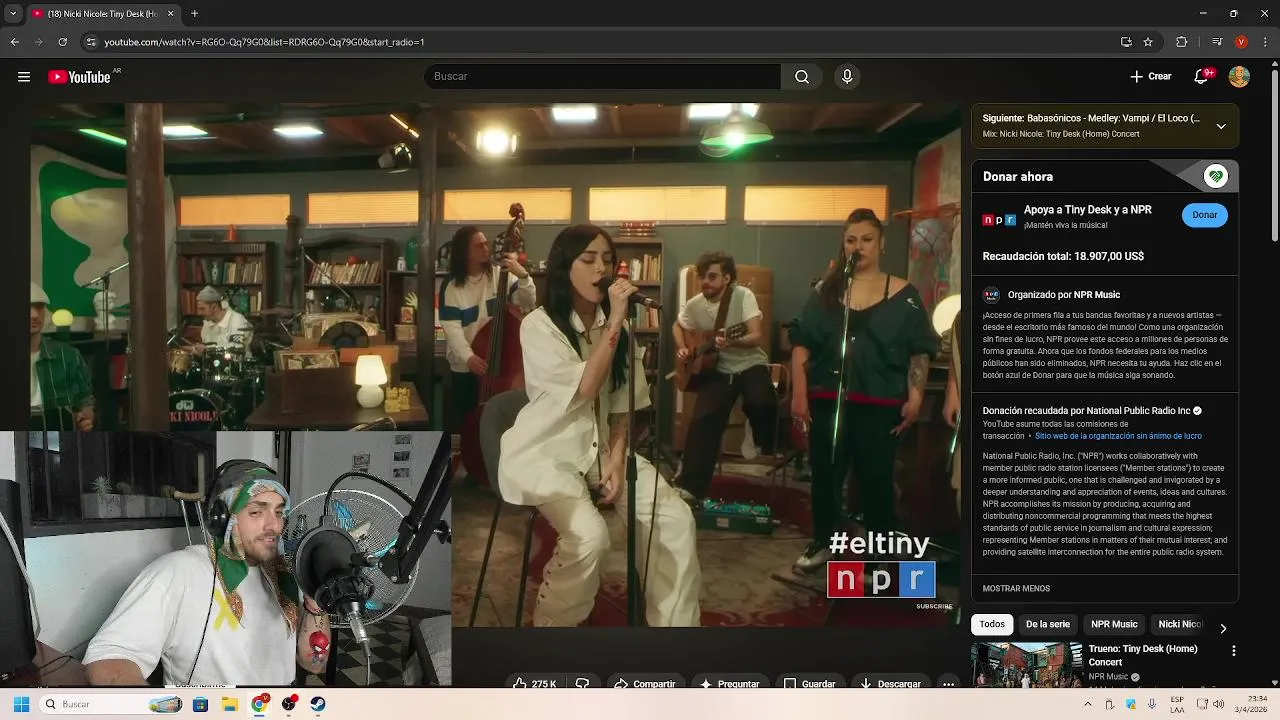This screenshot has height=720, width=1280.
Task: Click the video player to pause
Action: pos(495,364)
